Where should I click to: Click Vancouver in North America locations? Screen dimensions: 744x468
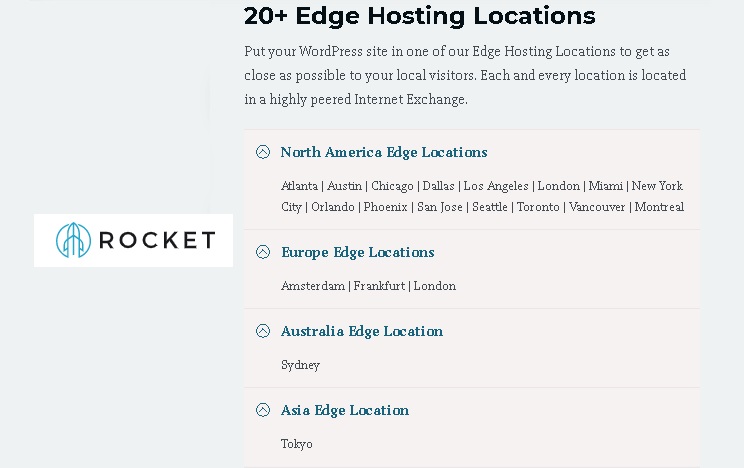pyautogui.click(x=597, y=207)
